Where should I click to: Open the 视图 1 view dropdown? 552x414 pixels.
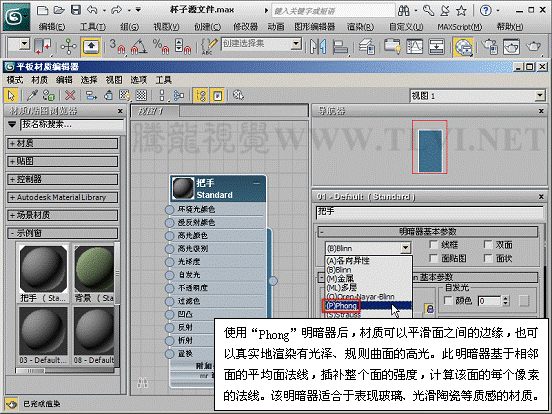[x=540, y=95]
